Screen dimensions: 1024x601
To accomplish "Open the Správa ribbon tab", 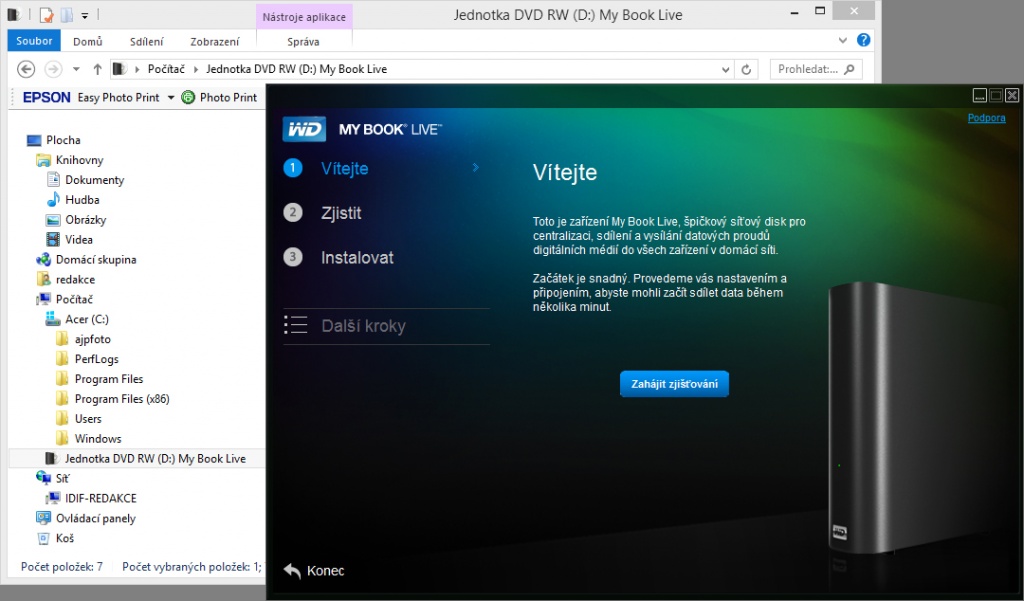I will click(303, 41).
